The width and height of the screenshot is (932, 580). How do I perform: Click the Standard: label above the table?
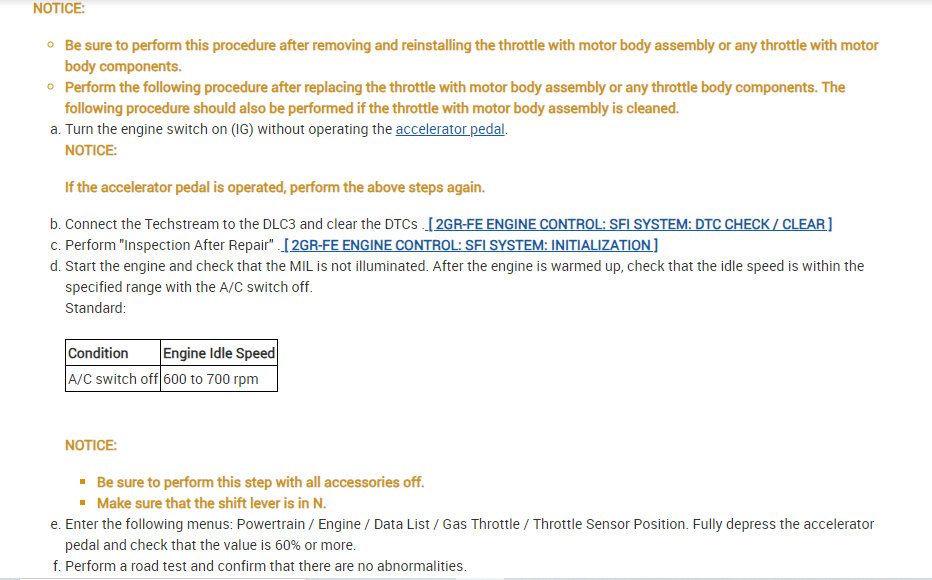coord(95,308)
